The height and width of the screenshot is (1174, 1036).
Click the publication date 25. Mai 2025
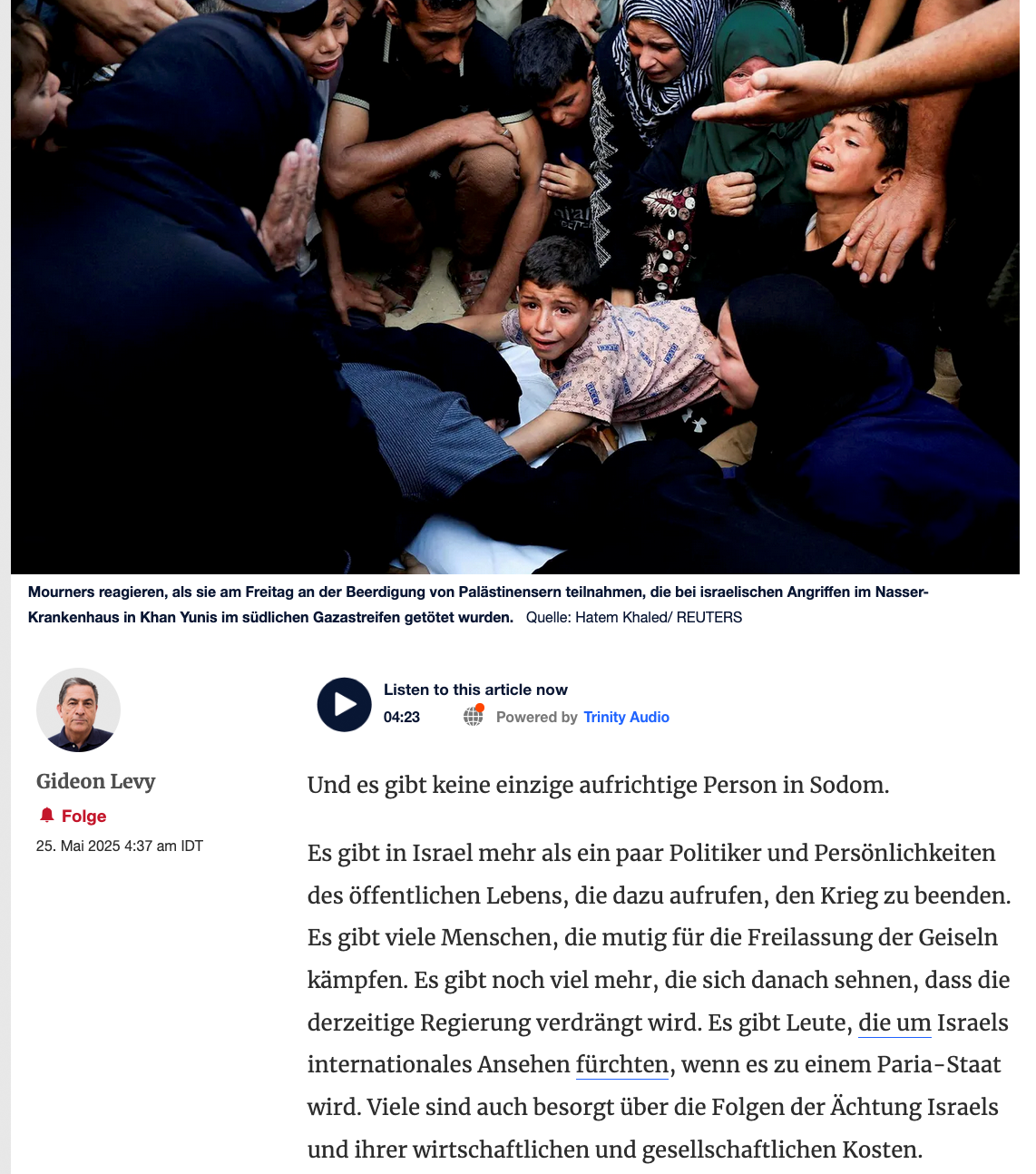click(120, 846)
